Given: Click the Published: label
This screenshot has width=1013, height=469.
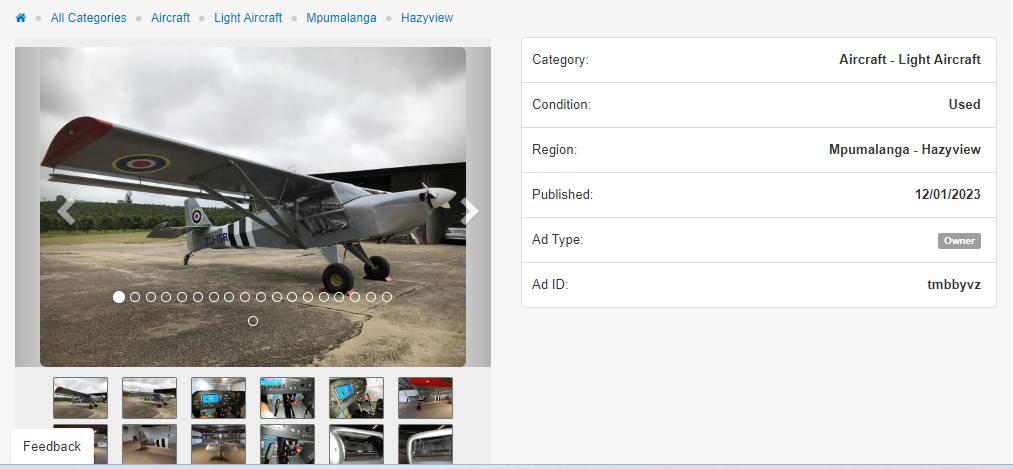Looking at the screenshot, I should (x=563, y=194).
